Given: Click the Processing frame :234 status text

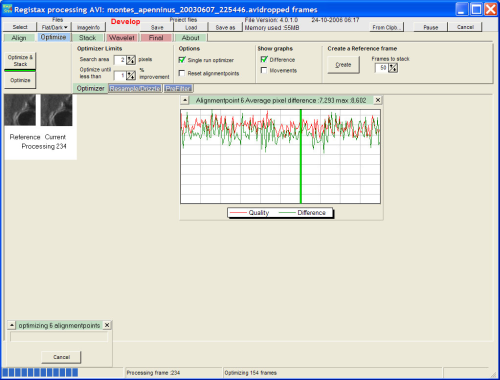Looking at the screenshot, I should pos(153,373).
